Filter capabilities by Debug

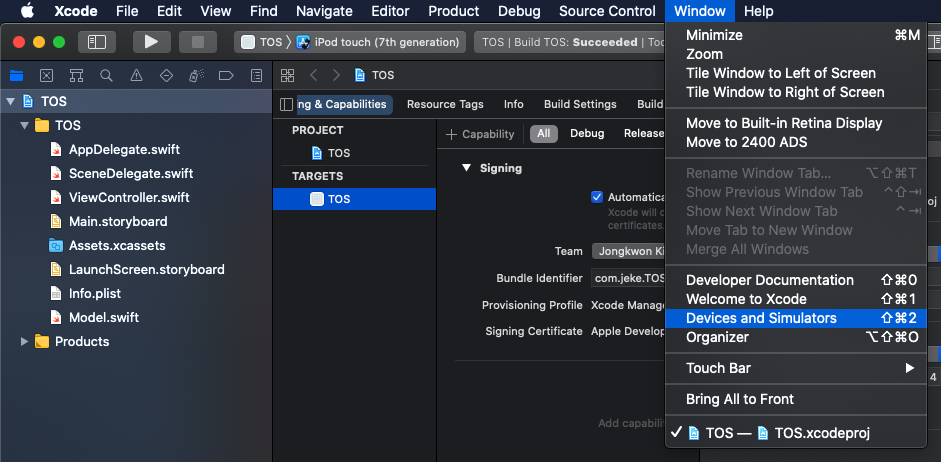[x=587, y=134]
